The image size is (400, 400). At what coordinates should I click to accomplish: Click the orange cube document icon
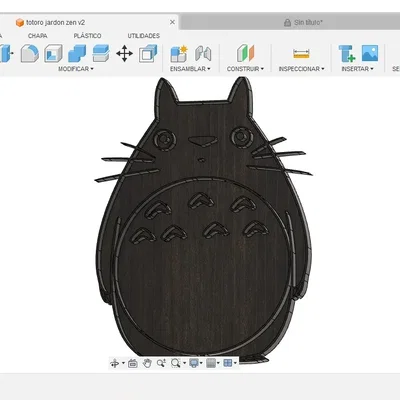point(20,23)
